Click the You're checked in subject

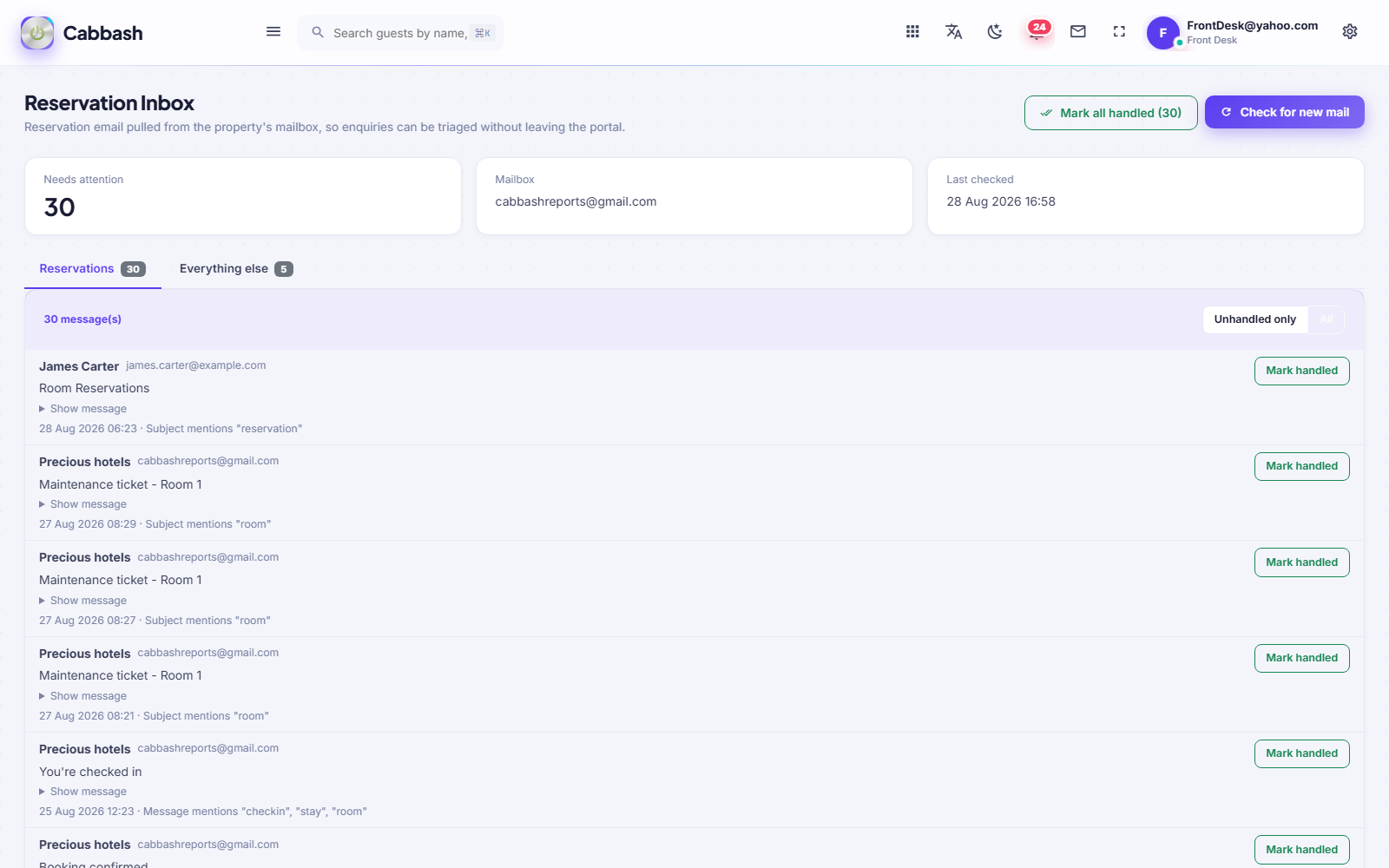[90, 772]
